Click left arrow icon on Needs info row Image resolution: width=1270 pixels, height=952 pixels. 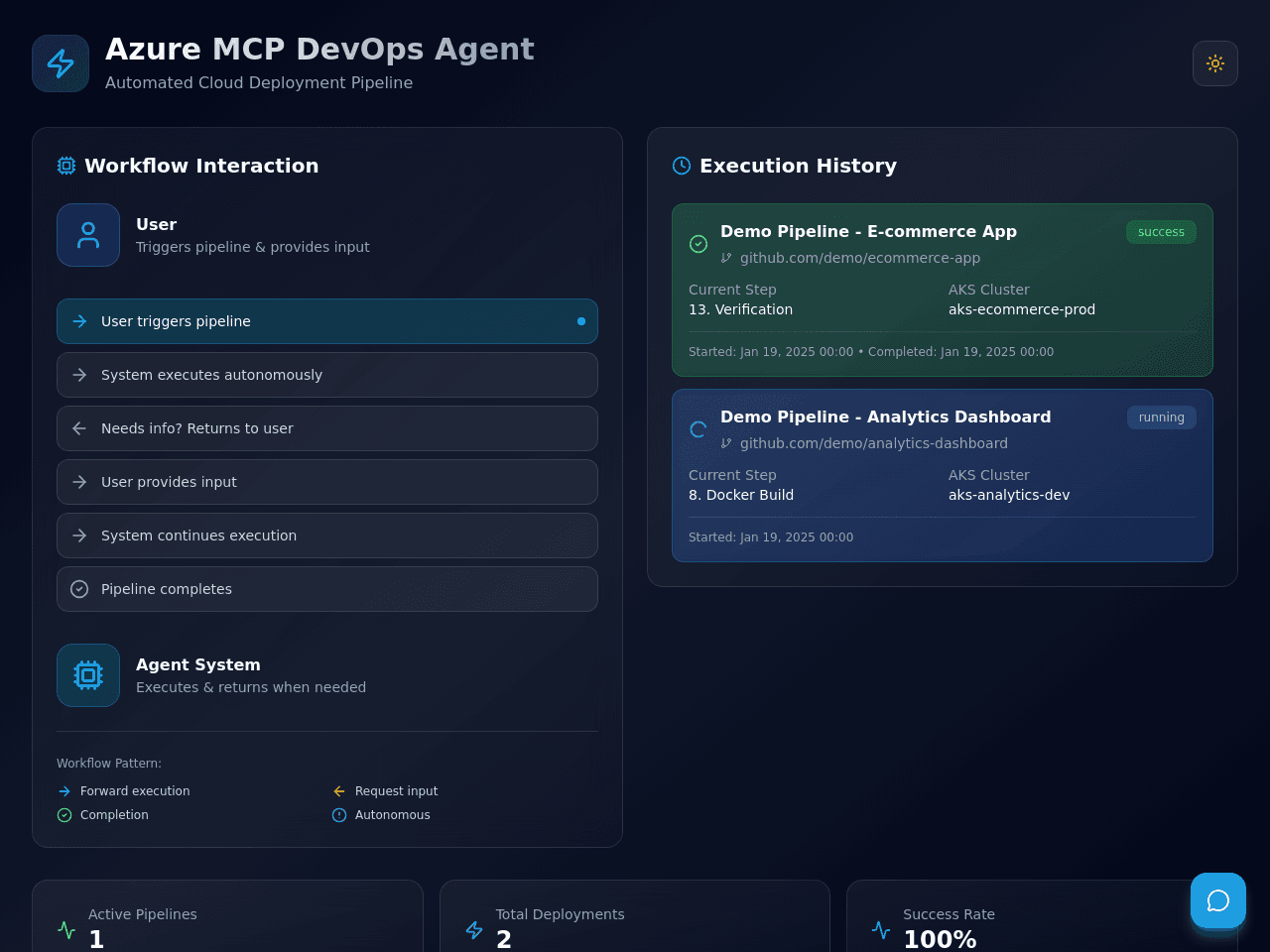[79, 428]
